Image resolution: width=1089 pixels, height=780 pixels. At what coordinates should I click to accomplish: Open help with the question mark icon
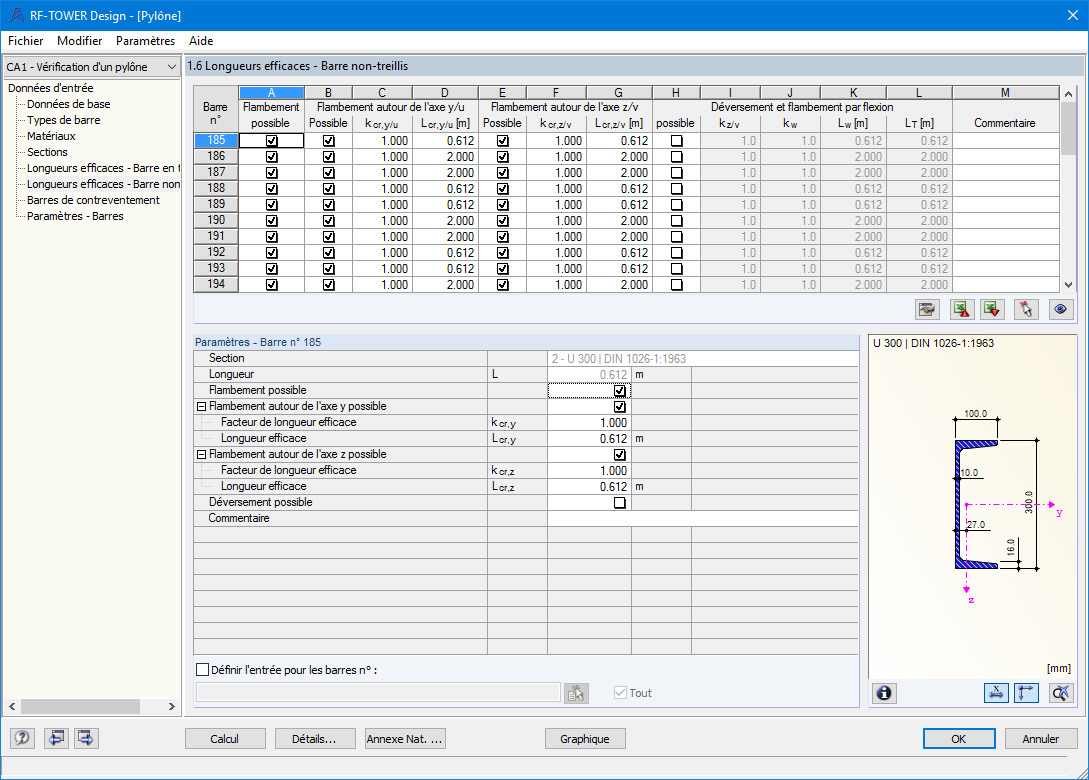pos(22,738)
